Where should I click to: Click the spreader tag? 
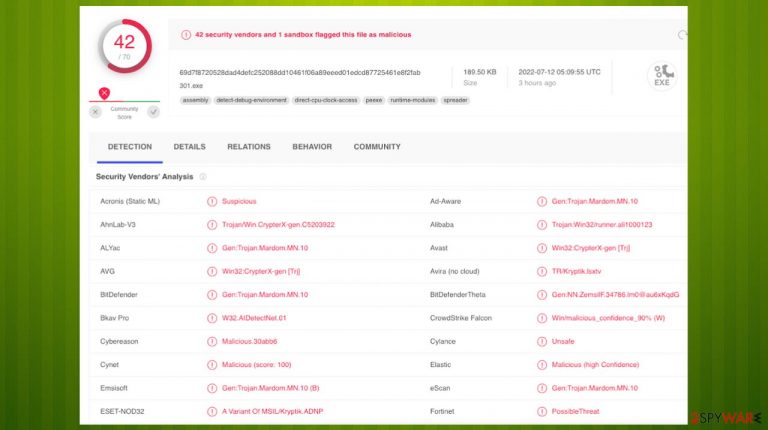456,100
